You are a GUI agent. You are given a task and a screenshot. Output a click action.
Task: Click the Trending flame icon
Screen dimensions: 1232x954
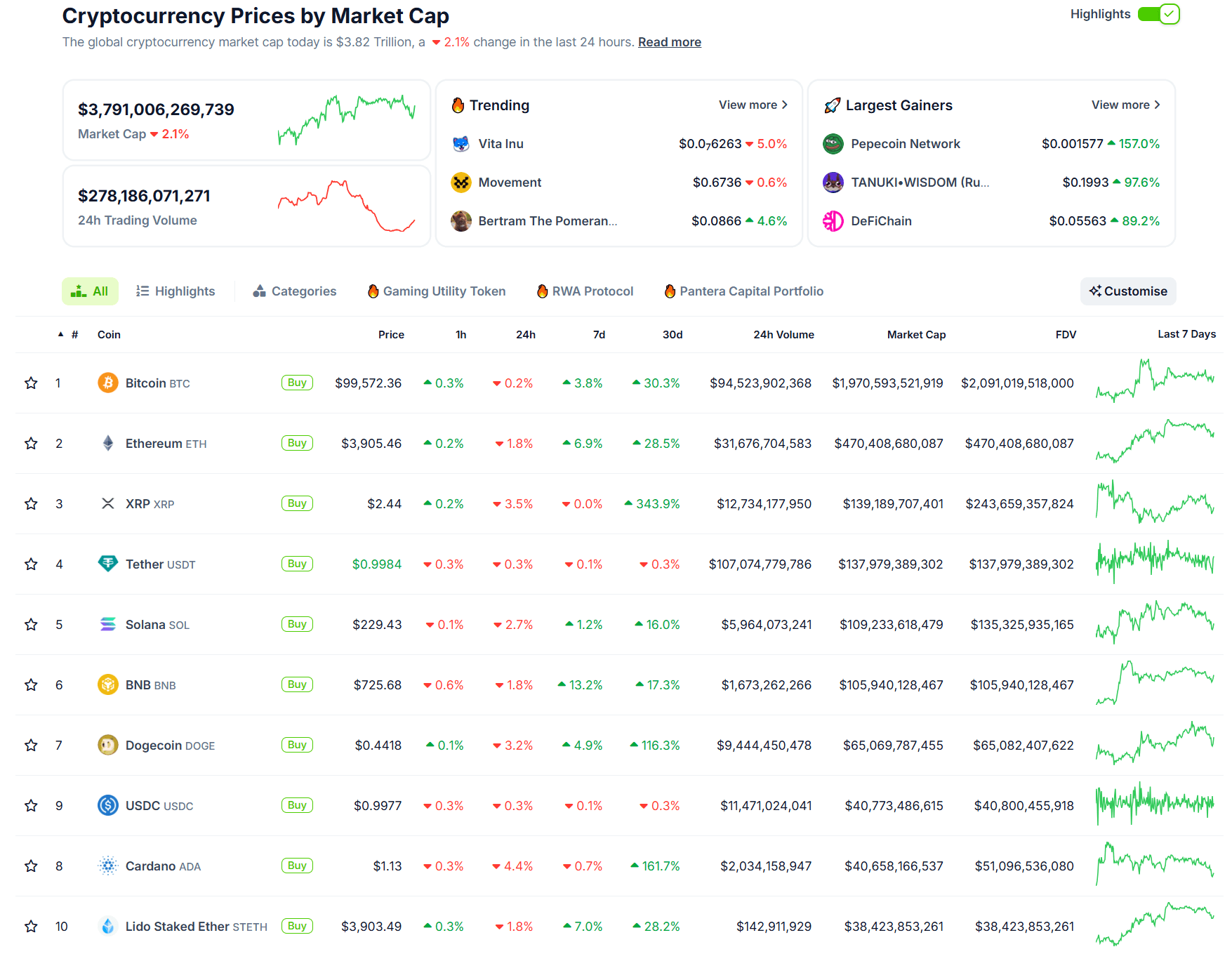tap(458, 105)
